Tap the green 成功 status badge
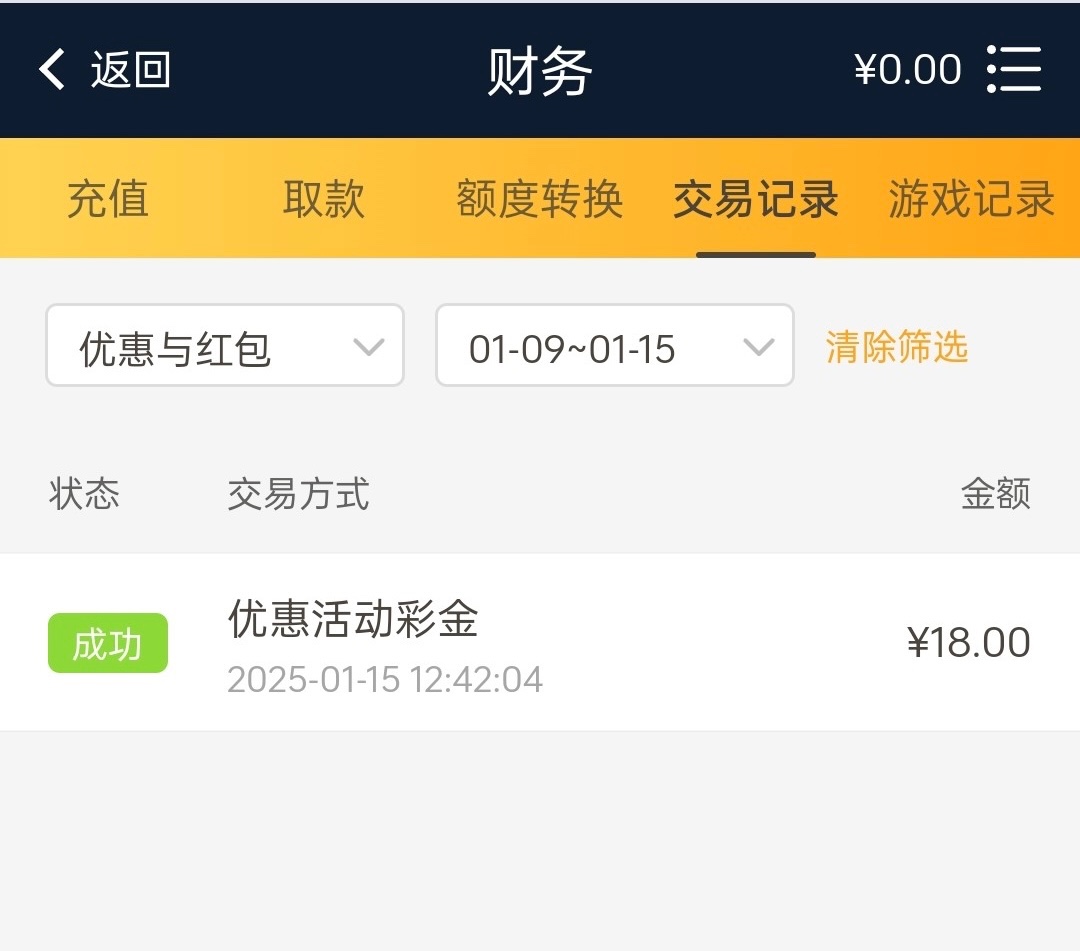 point(108,643)
